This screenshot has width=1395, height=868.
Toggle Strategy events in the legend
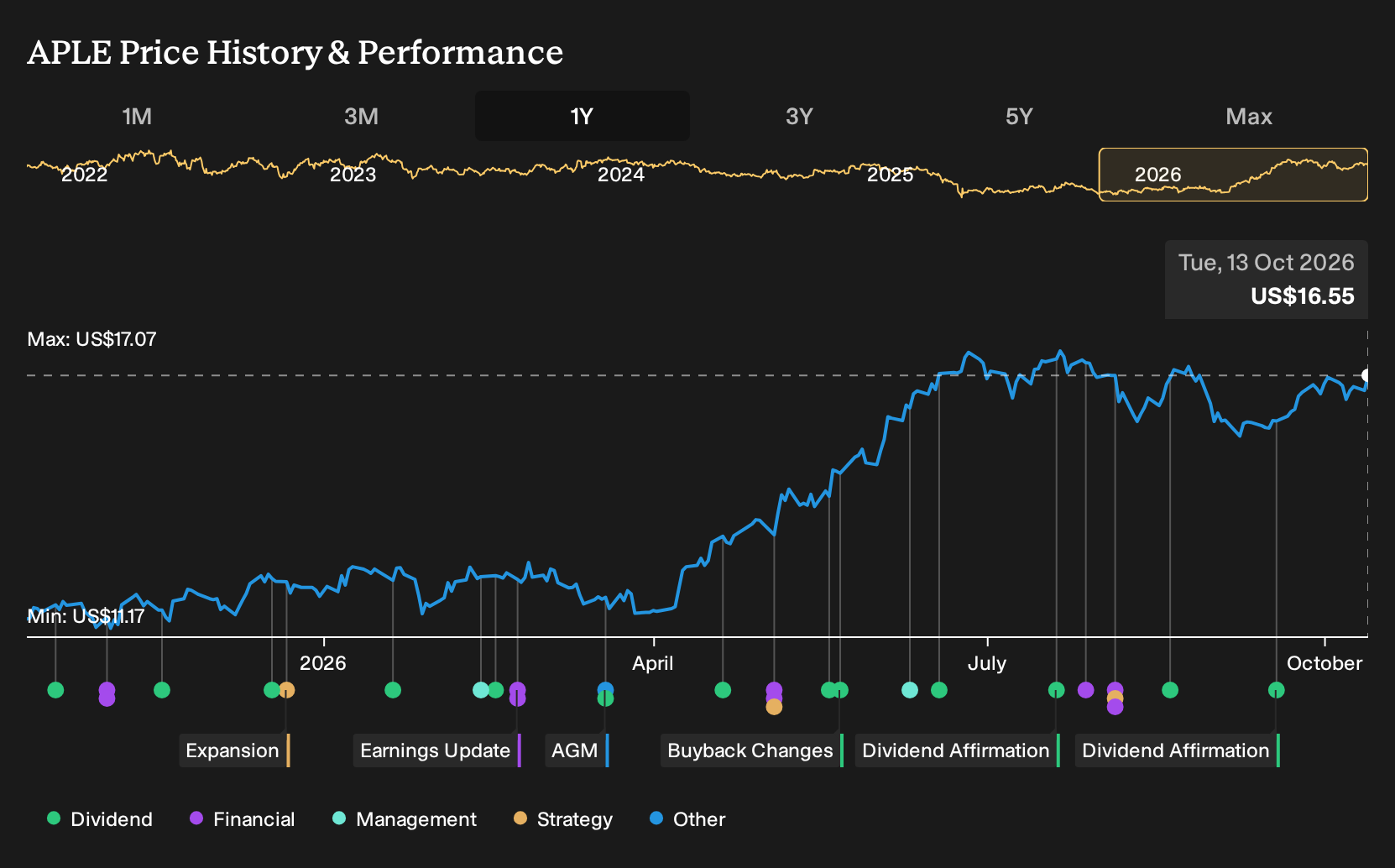(563, 819)
